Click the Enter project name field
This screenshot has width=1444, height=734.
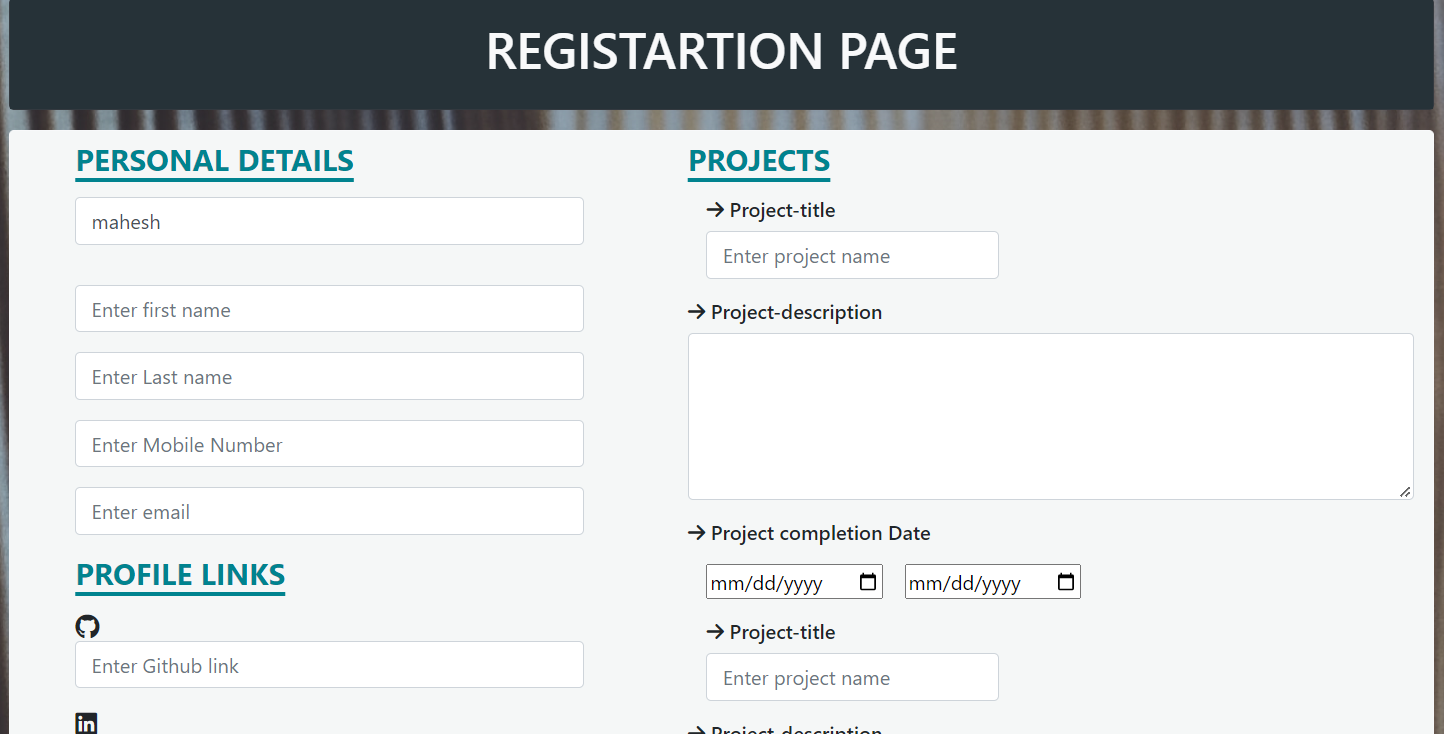[852, 255]
